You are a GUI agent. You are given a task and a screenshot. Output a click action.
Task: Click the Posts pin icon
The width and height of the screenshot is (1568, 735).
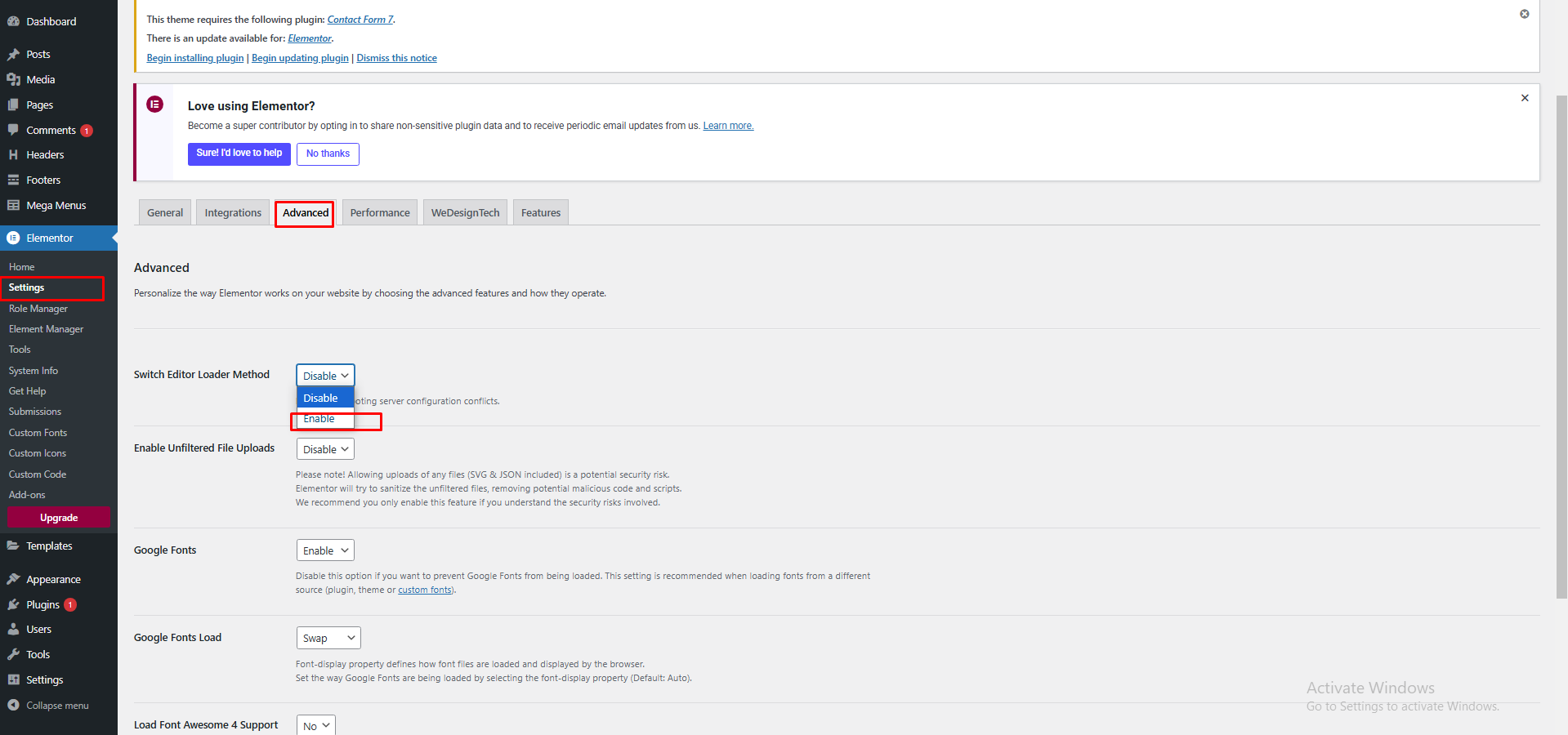[13, 55]
